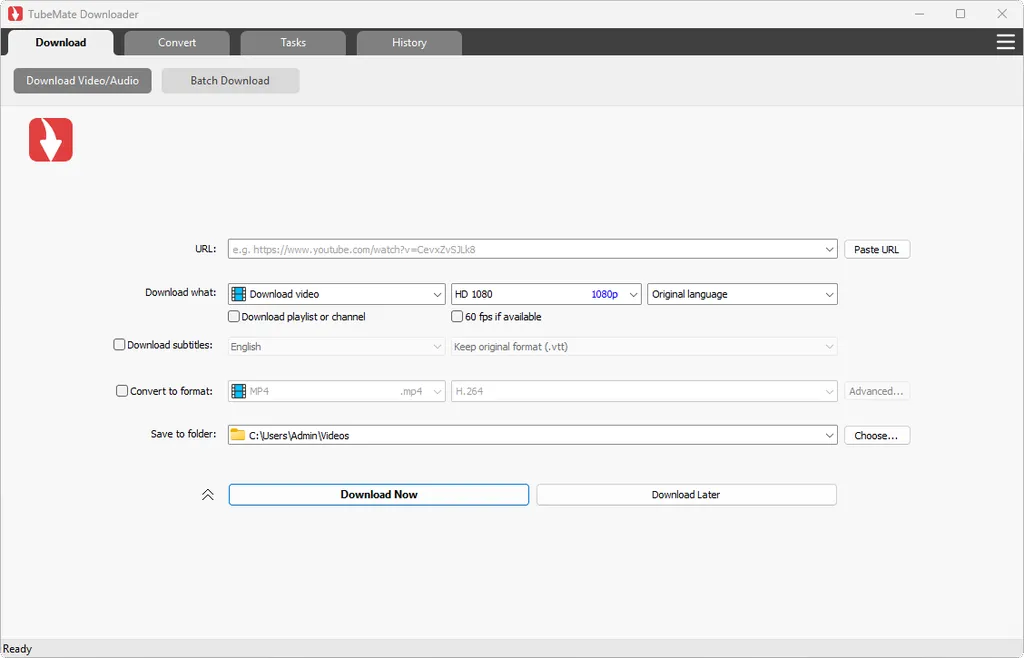
Task: Maximize the TubeMate Downloader window
Action: 961,14
